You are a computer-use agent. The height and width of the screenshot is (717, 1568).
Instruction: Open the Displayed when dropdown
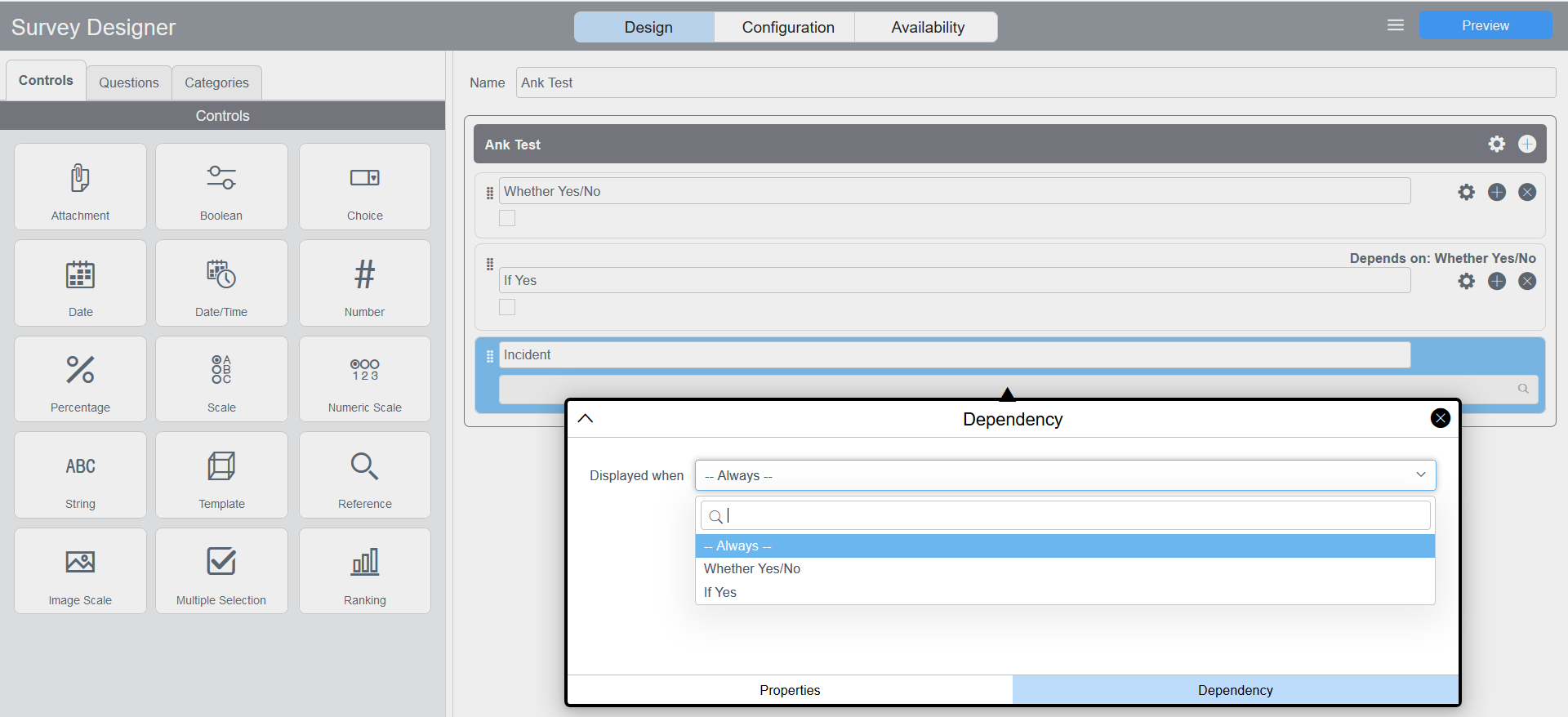coord(1065,475)
